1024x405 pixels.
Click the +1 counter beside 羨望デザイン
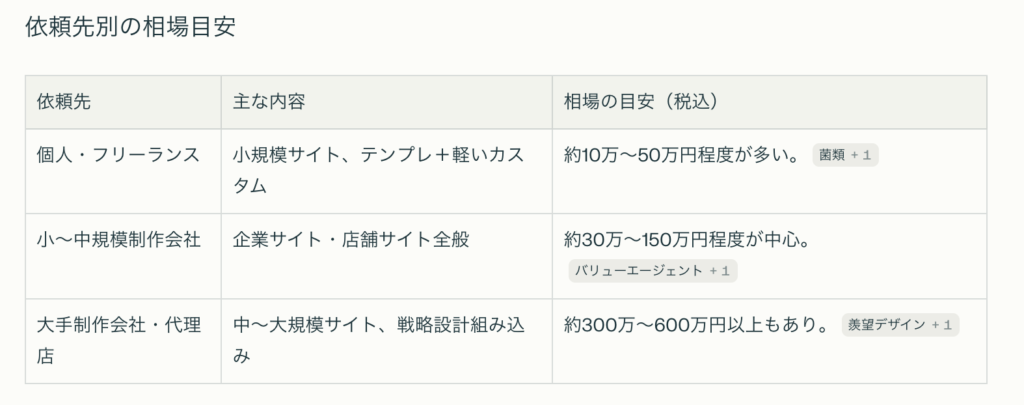(942, 325)
